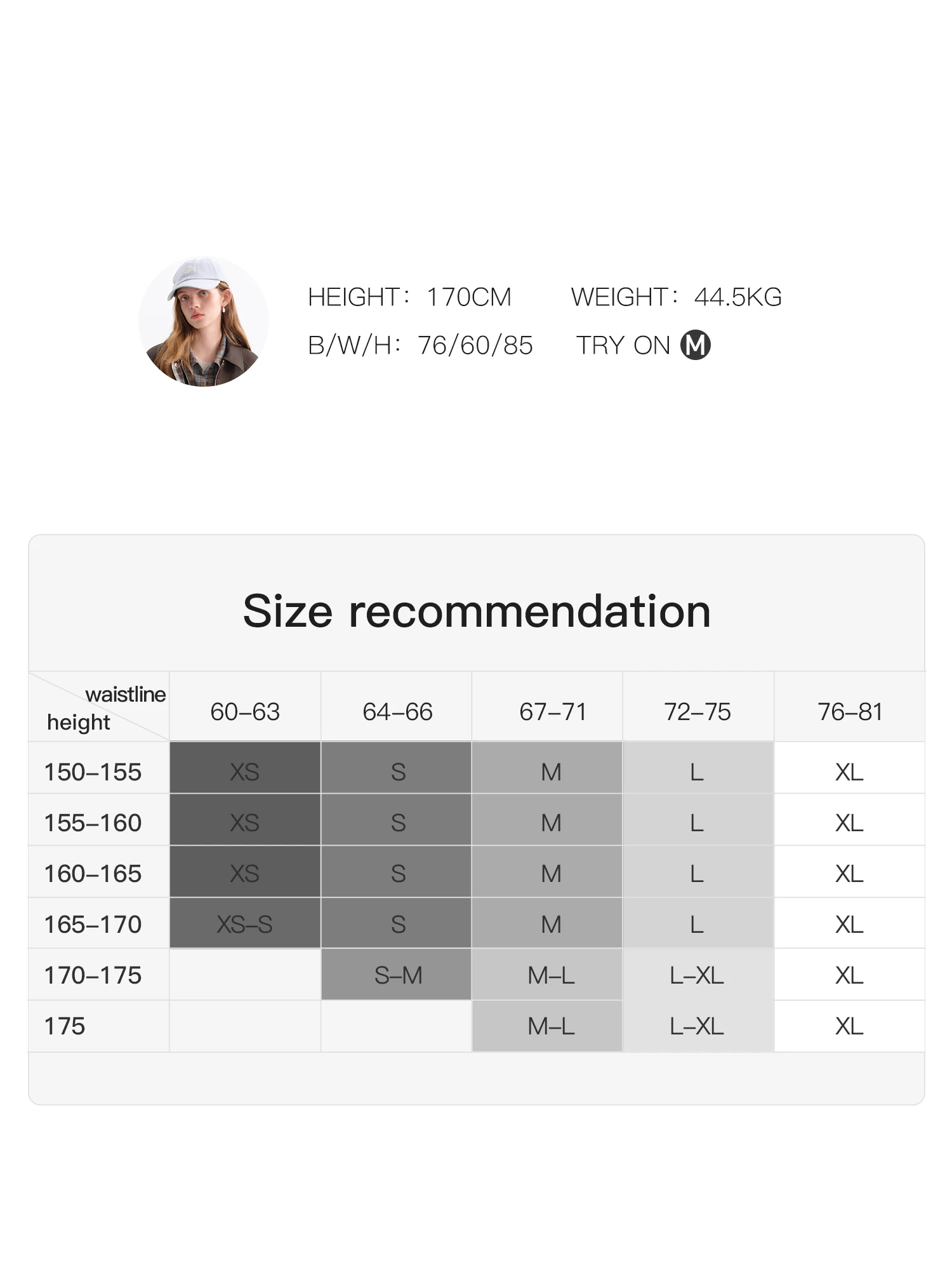Select the 160–165 height row label
Viewport: 952px width, 1270px height.
93,874
